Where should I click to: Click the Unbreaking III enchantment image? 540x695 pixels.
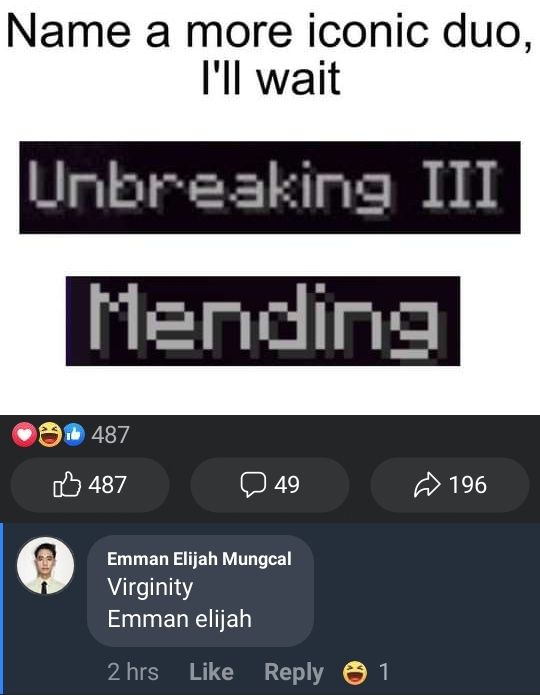click(270, 187)
